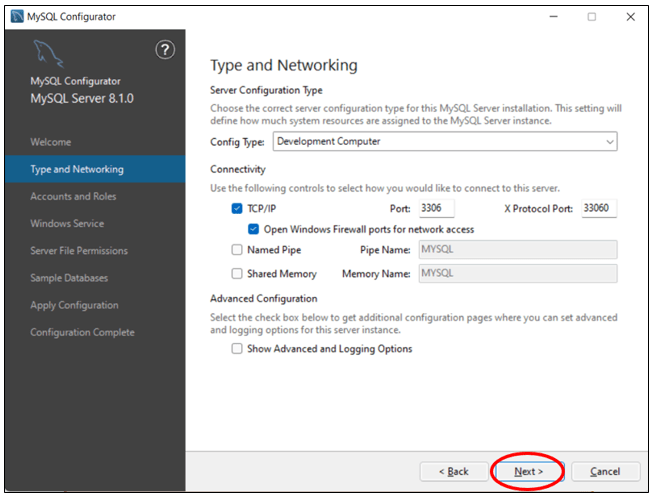This screenshot has width=651, height=496.
Task: Enable the Named Pipe checkbox
Action: pyautogui.click(x=237, y=250)
